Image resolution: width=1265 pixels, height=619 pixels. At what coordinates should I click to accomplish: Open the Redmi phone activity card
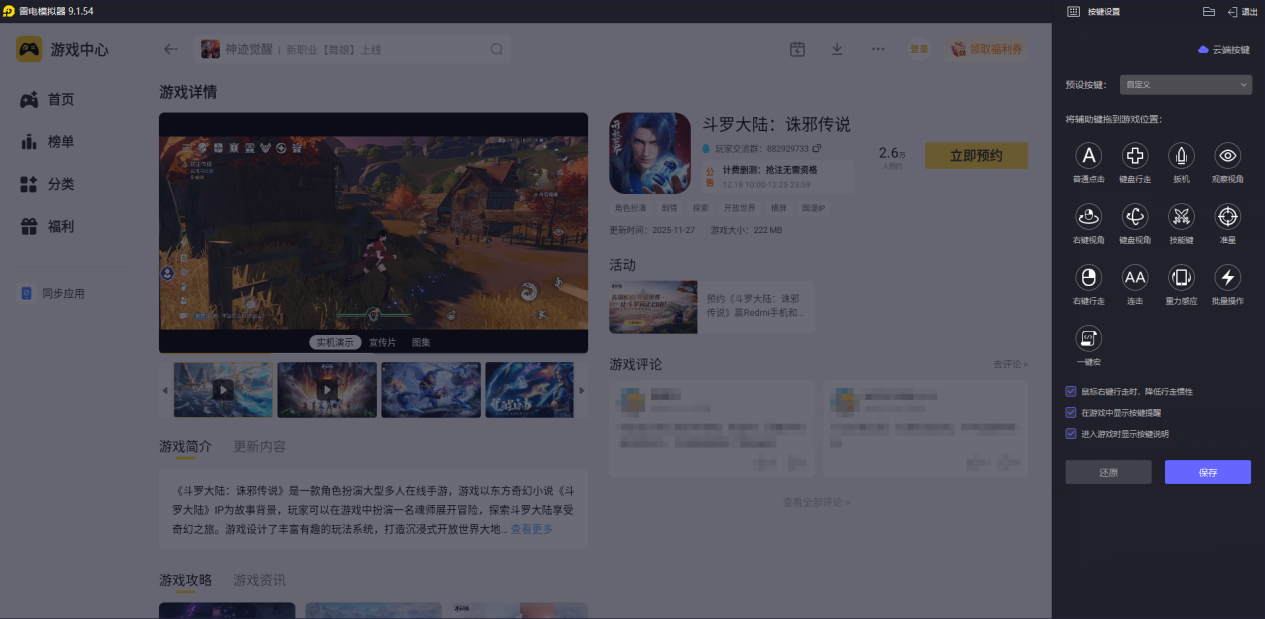pyautogui.click(x=711, y=307)
